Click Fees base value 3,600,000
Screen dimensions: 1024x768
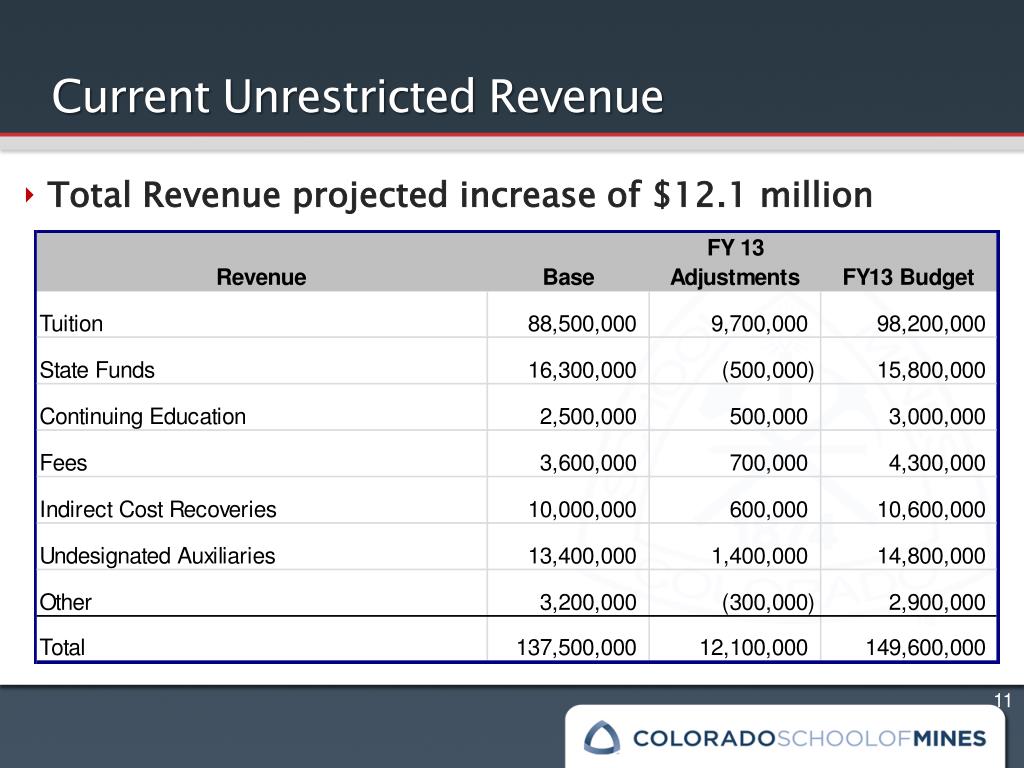point(588,463)
